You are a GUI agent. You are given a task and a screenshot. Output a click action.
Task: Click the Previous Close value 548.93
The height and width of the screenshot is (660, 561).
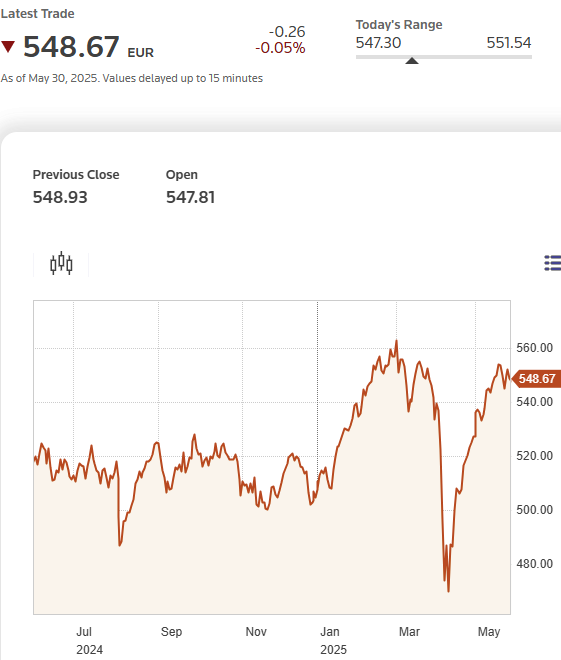click(x=60, y=197)
